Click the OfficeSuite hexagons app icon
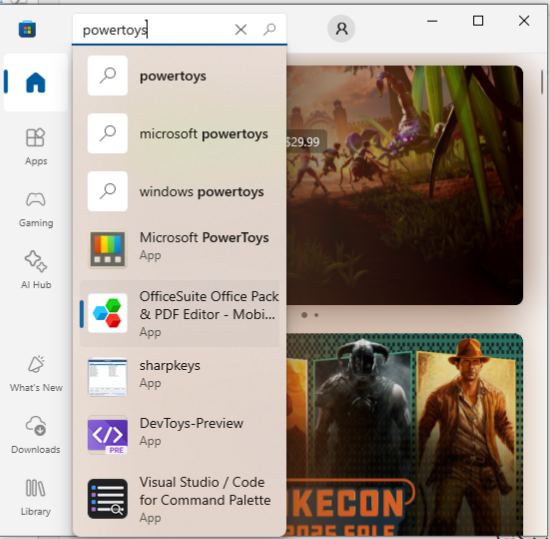 [107, 313]
